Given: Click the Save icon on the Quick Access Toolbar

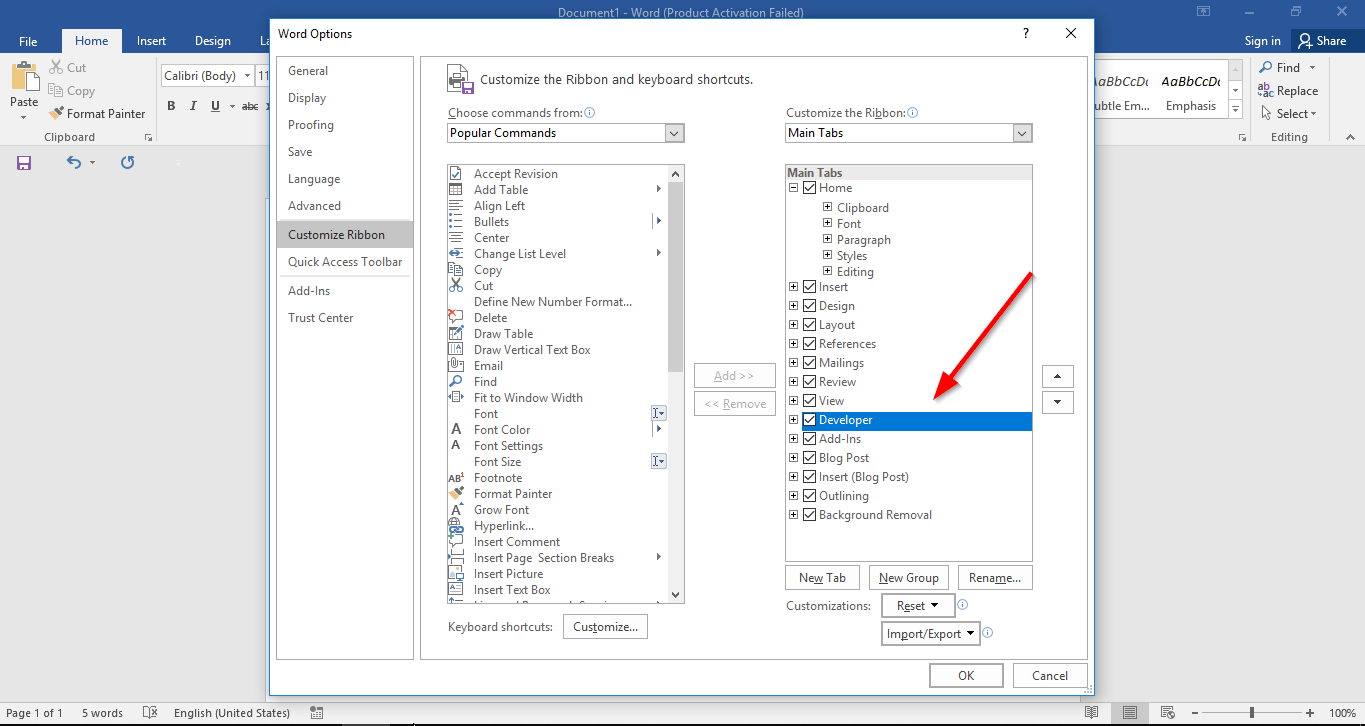Looking at the screenshot, I should click(22, 162).
